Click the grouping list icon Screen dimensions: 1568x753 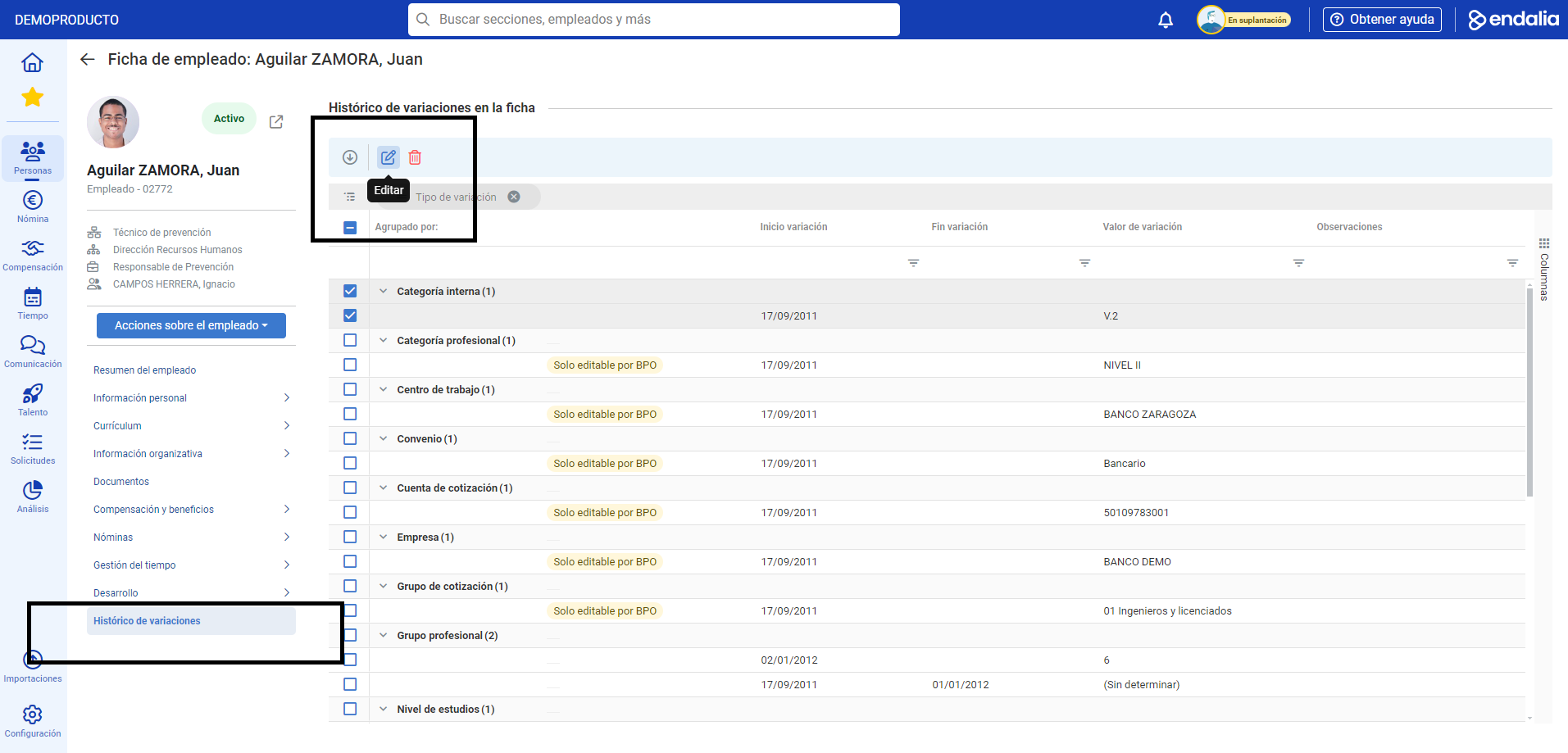point(350,197)
